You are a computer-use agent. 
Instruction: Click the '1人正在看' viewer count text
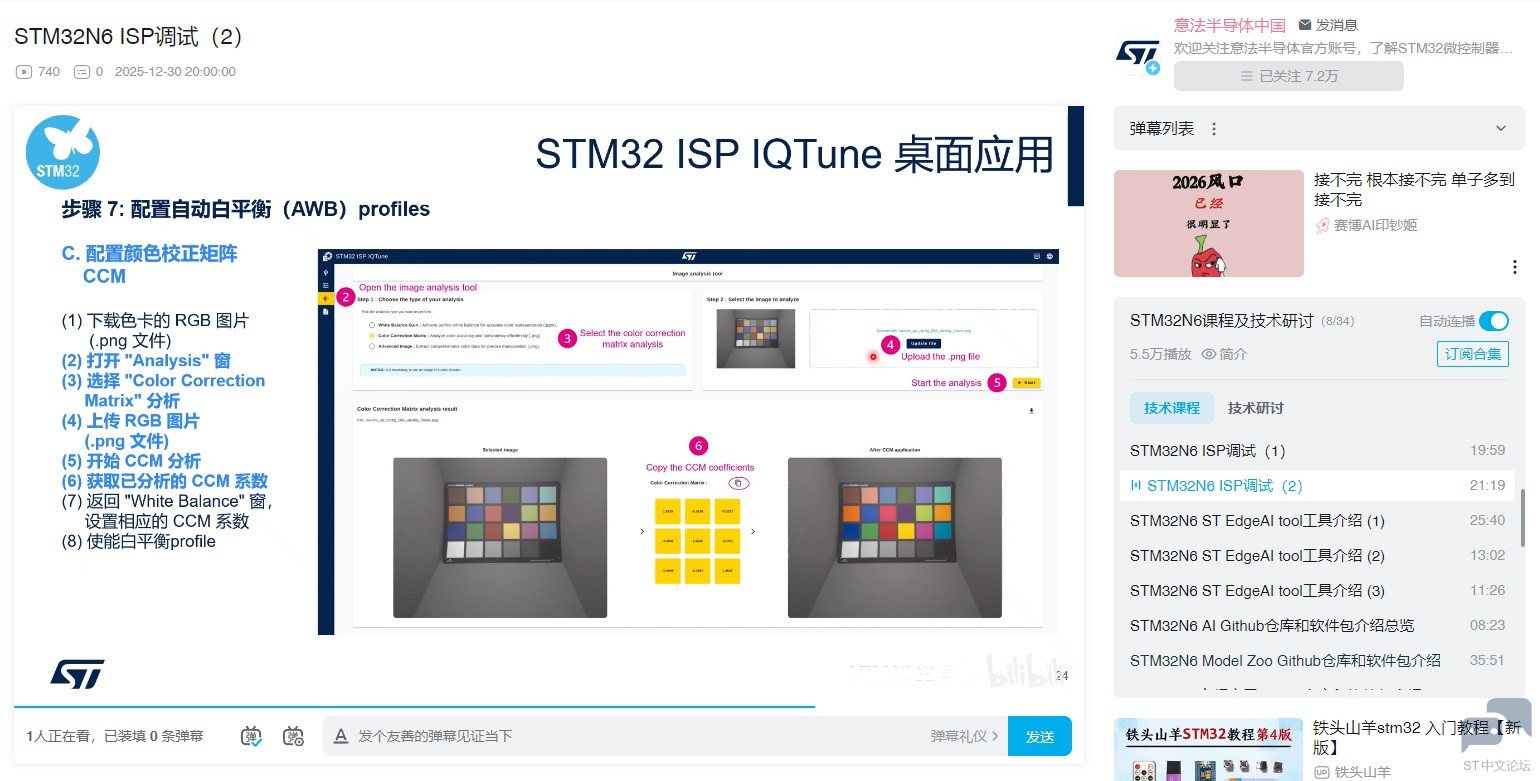[60, 736]
